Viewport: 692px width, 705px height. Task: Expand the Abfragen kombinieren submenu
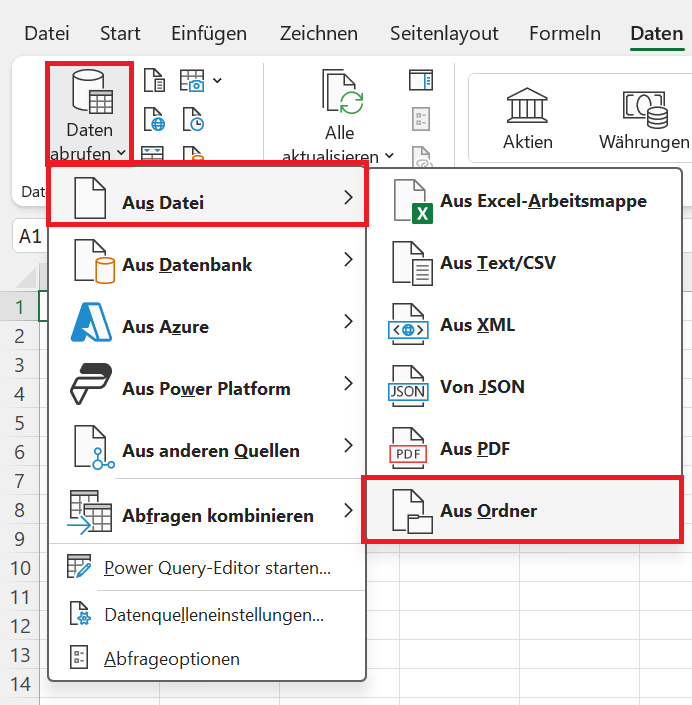pos(207,512)
